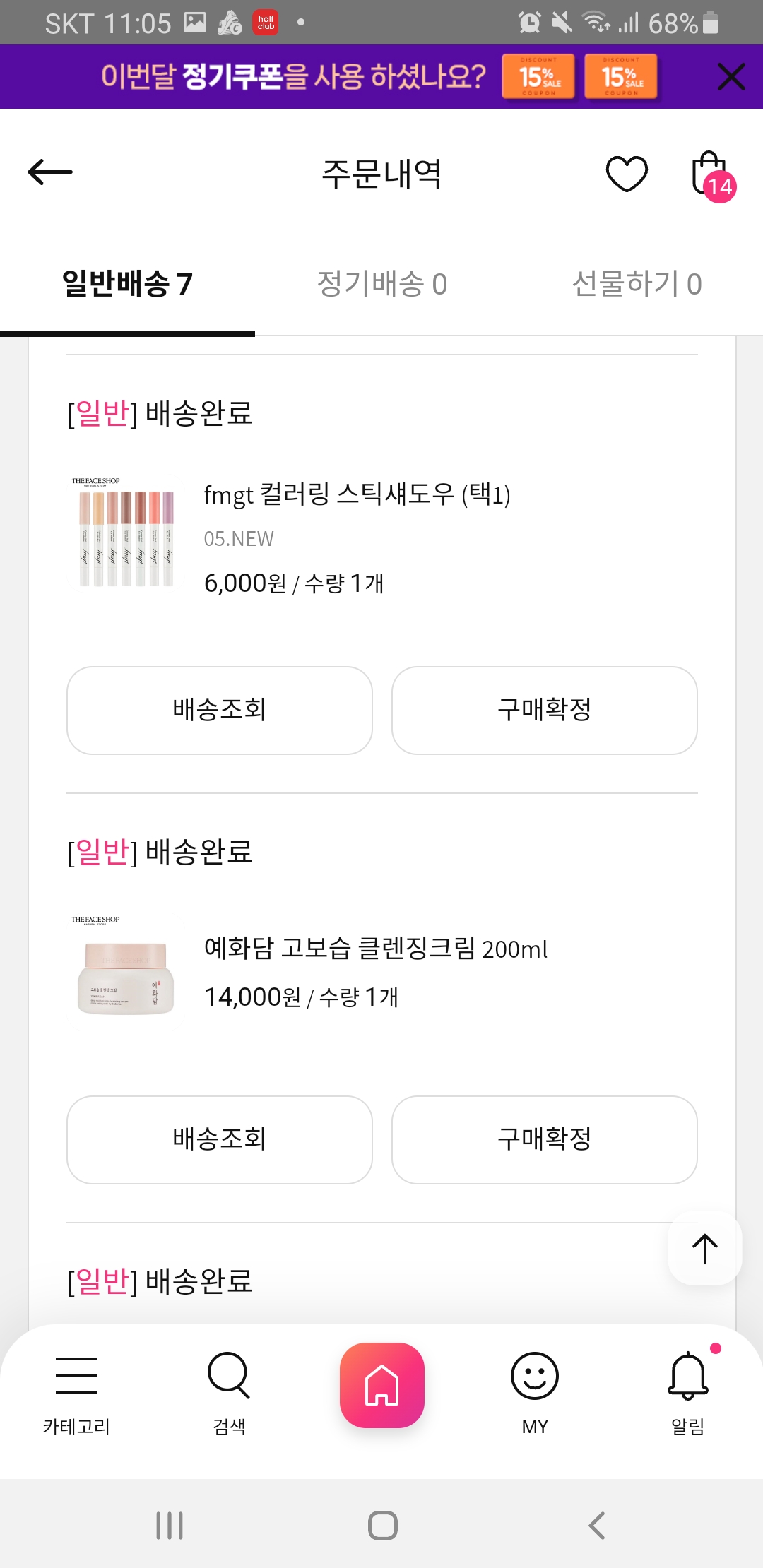Tap the 15% discount coupon in banner
This screenshot has width=763, height=1568.
538,76
